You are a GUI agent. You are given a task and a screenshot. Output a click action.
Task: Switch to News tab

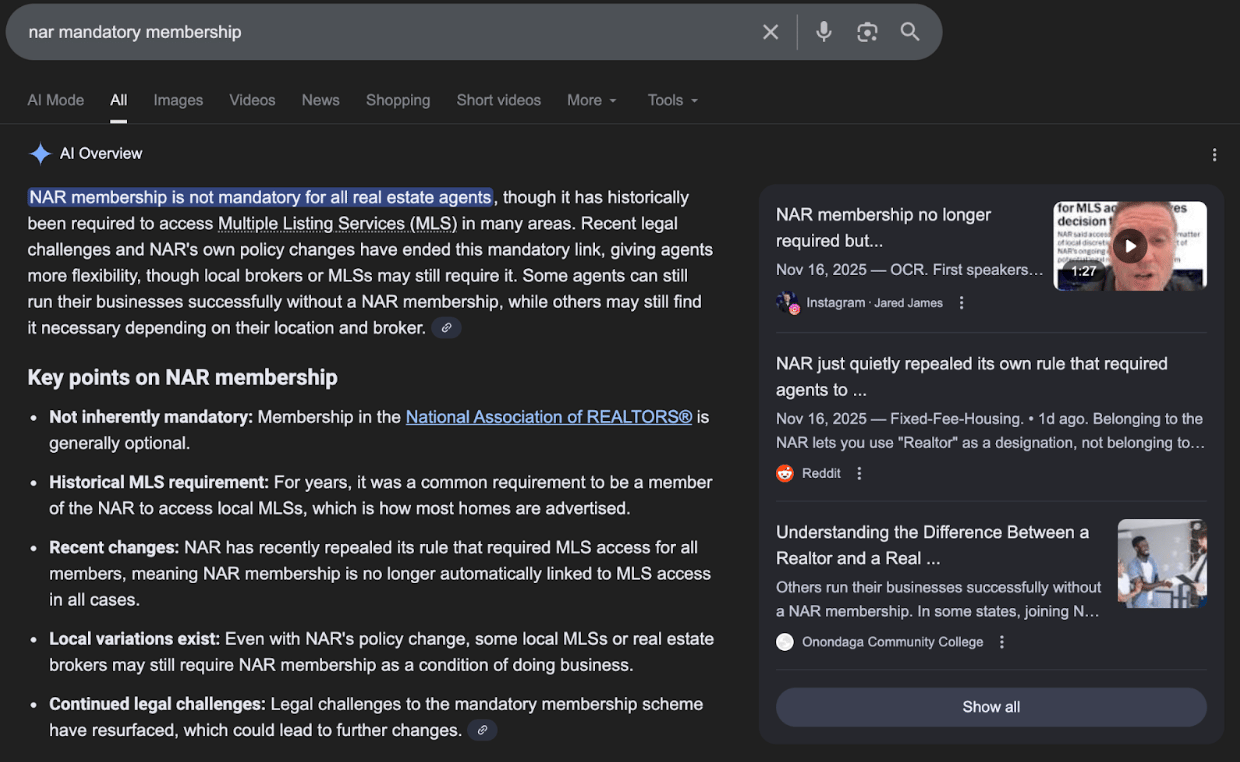321,100
